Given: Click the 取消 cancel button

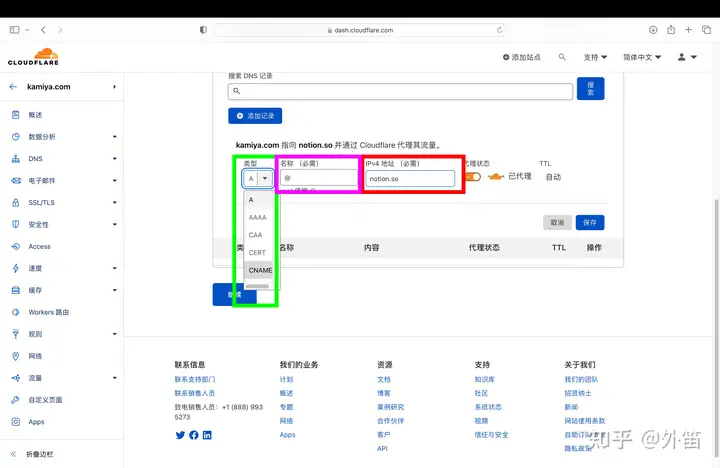Looking at the screenshot, I should pyautogui.click(x=557, y=223).
